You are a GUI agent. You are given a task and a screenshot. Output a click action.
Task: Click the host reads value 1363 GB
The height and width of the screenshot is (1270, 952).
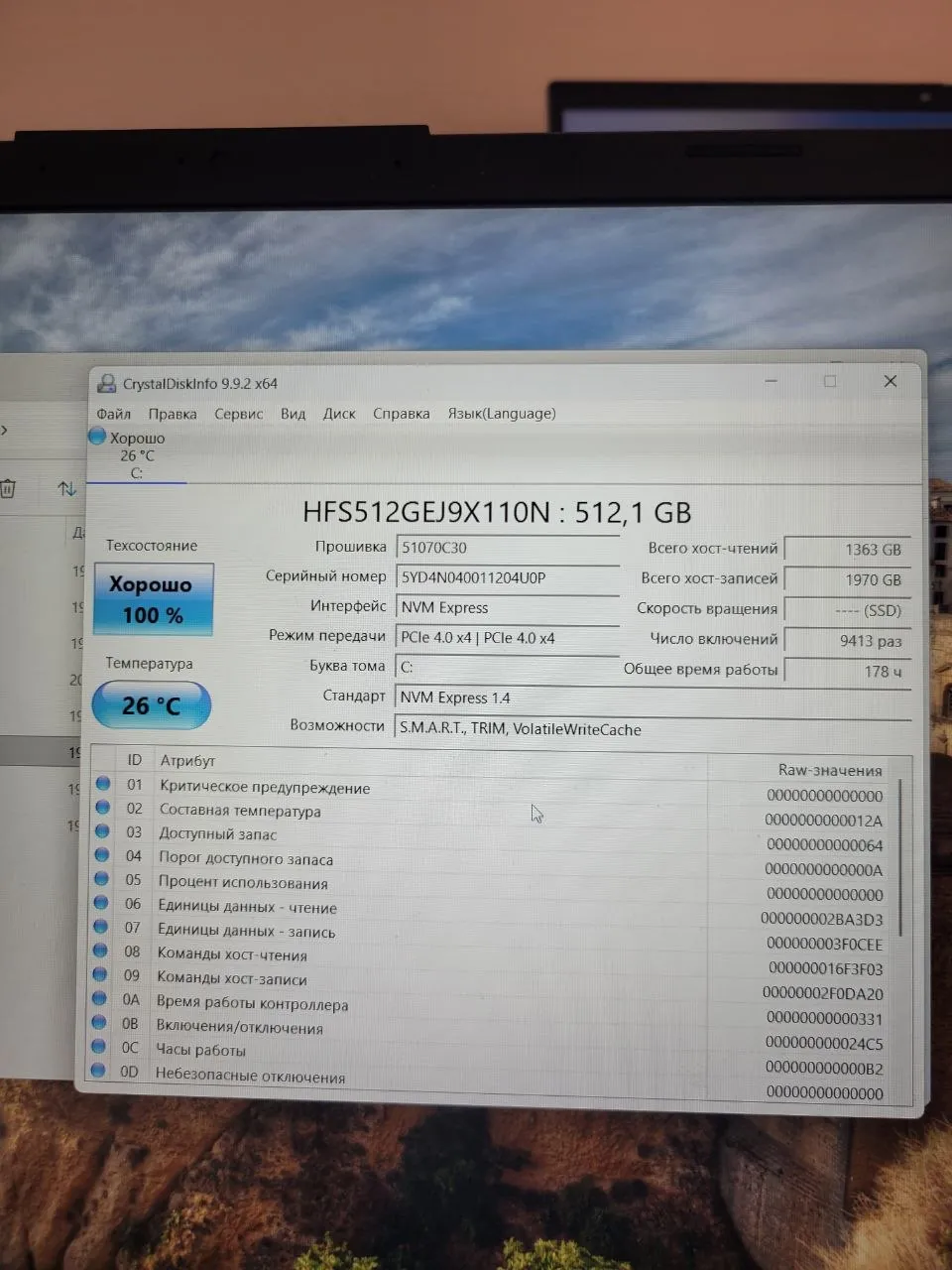pyautogui.click(x=847, y=549)
